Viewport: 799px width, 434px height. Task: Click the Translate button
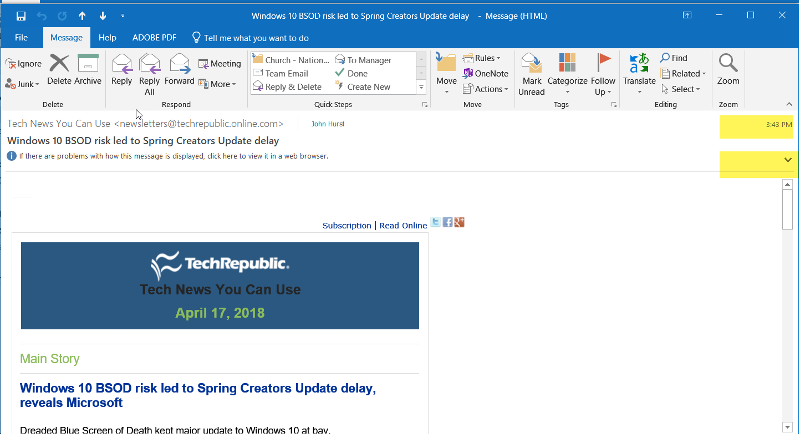[639, 75]
